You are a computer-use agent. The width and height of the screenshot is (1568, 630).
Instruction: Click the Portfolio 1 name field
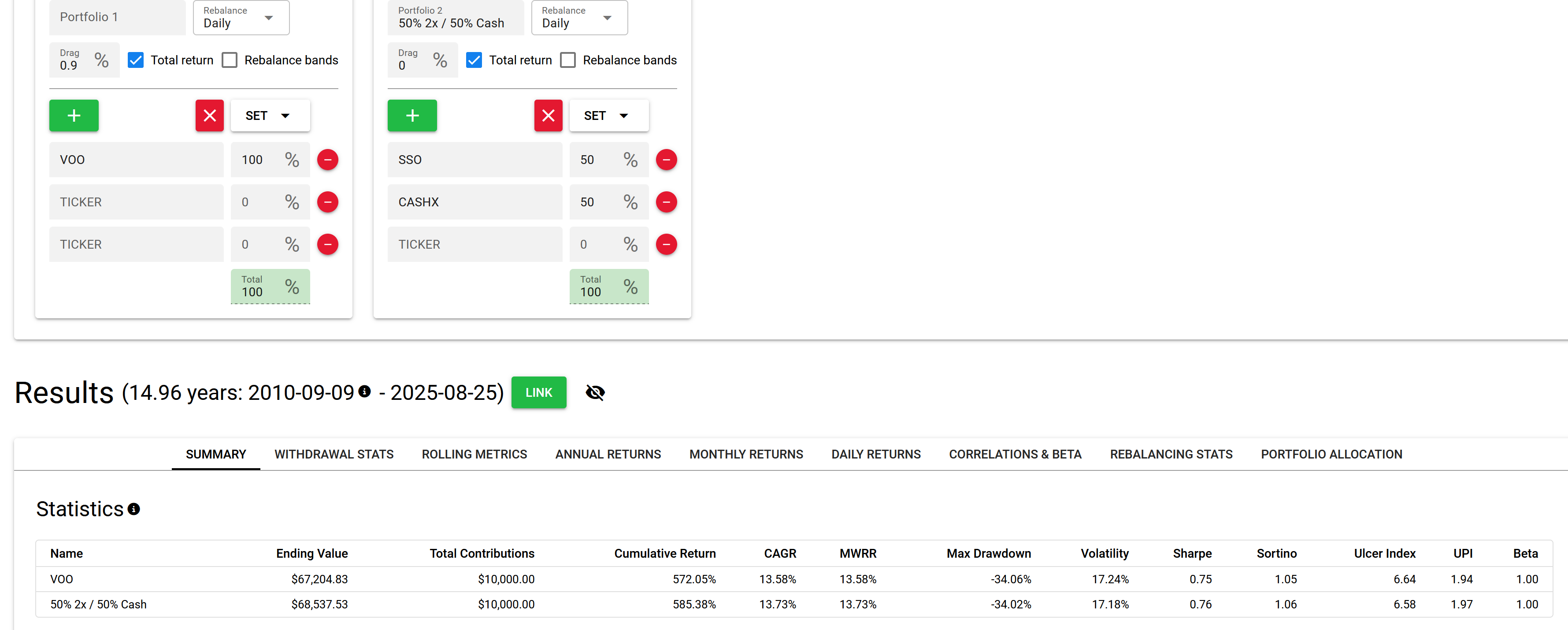[x=118, y=18]
